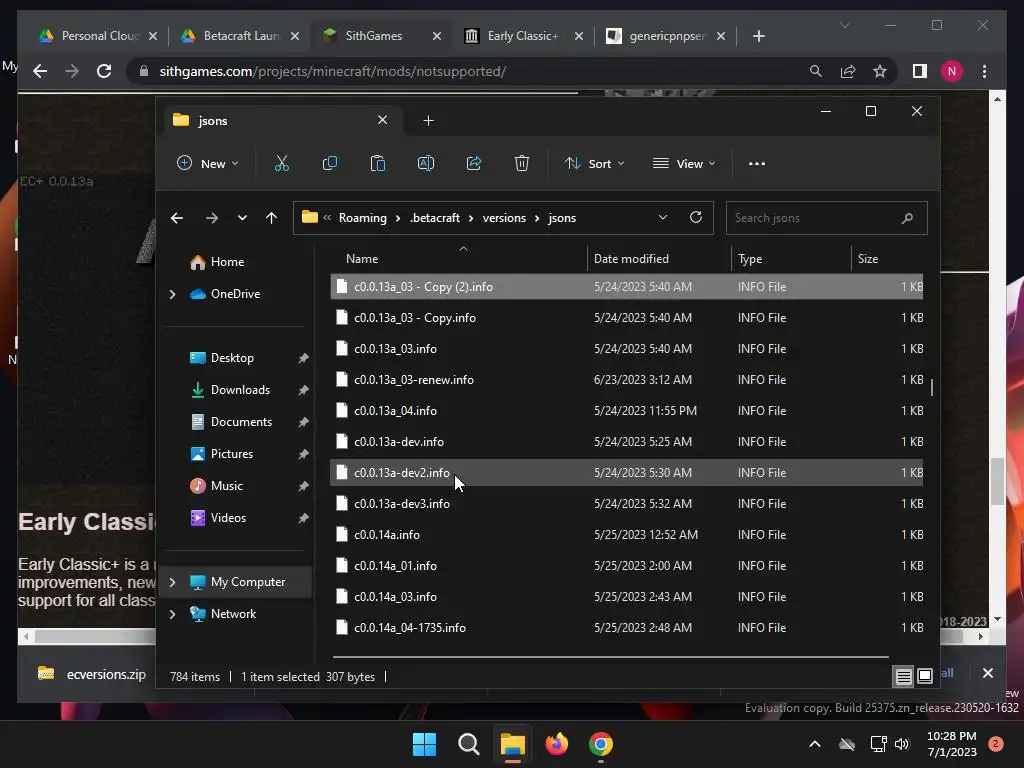Switch to Personal Cloud Chrome tab

pos(98,36)
